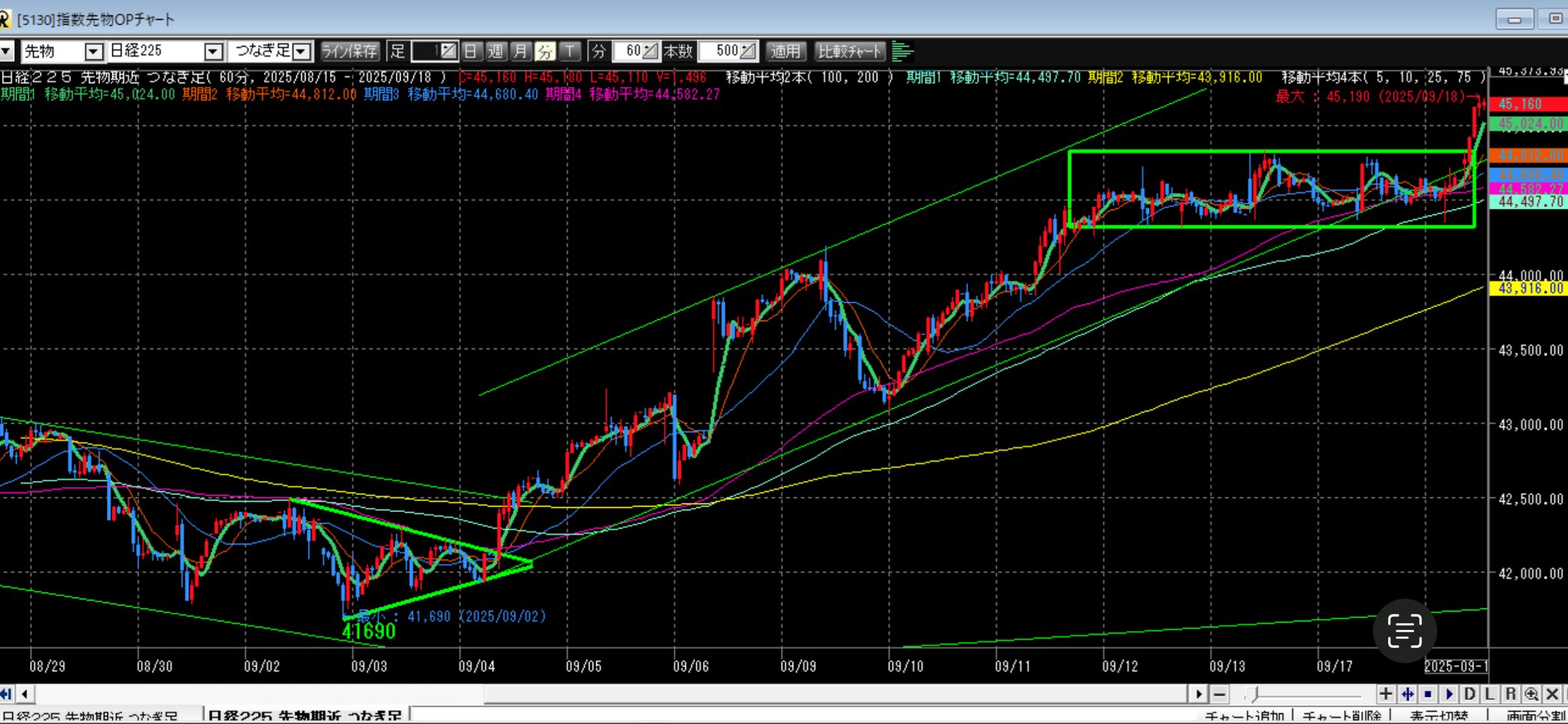This screenshot has height=724, width=1568.
Task: Open the 比較チャート comparison chart
Action: 850,51
